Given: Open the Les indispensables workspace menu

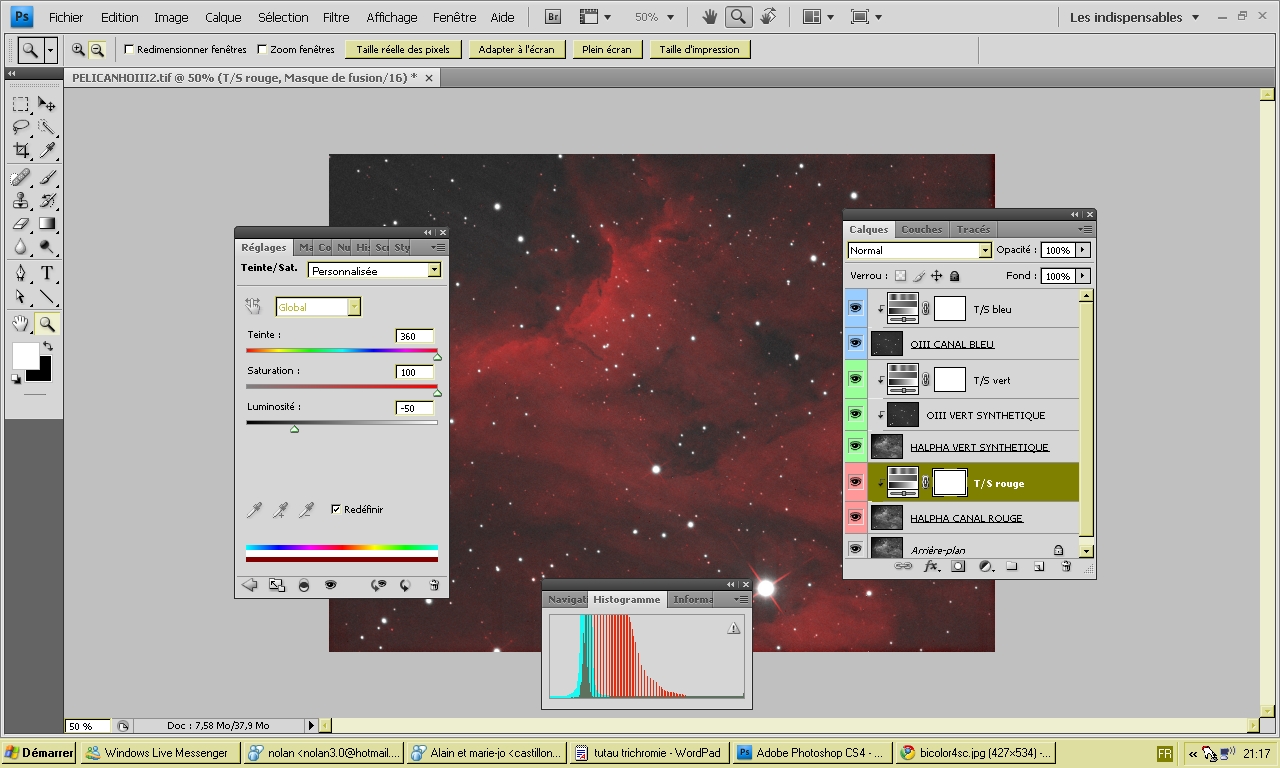Looking at the screenshot, I should click(x=1134, y=17).
